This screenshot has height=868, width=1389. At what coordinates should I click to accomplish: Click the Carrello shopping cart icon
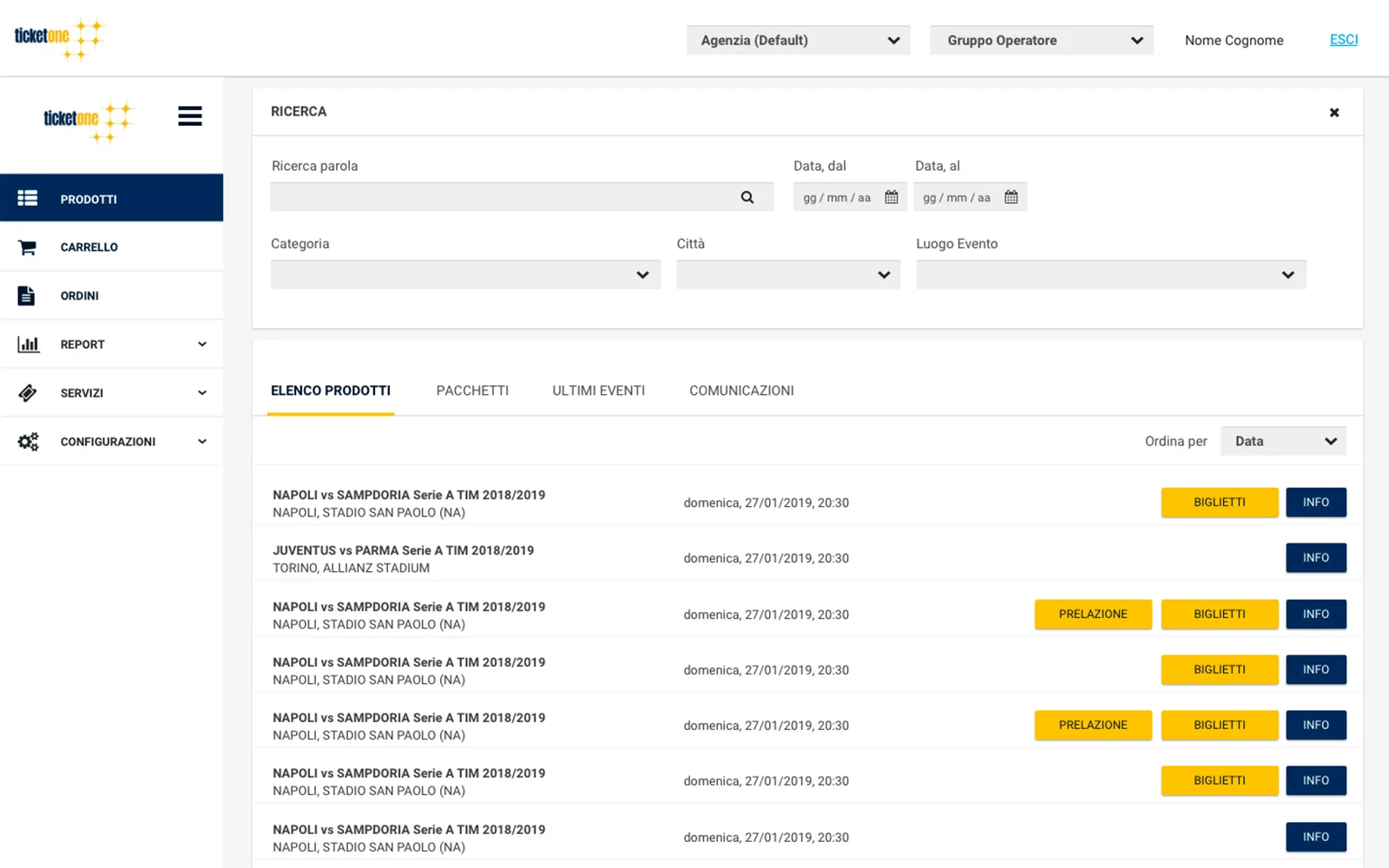pos(28,247)
